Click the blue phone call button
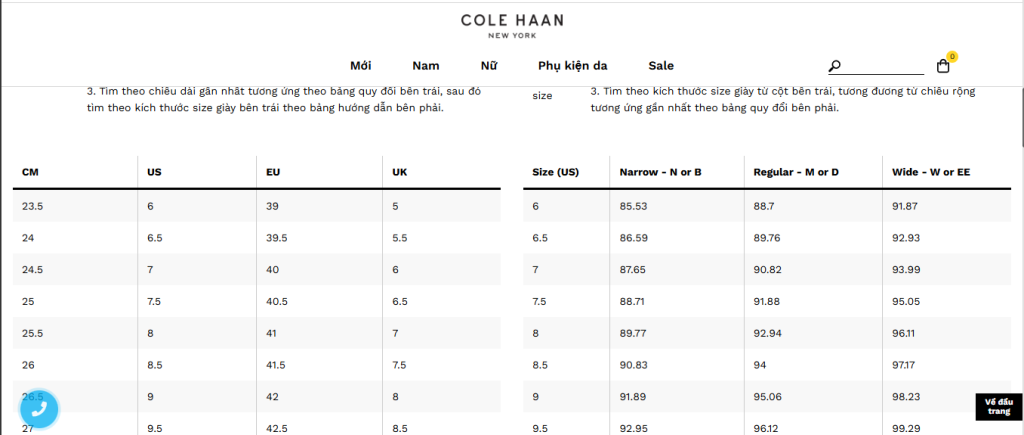The image size is (1024, 435). 39,409
